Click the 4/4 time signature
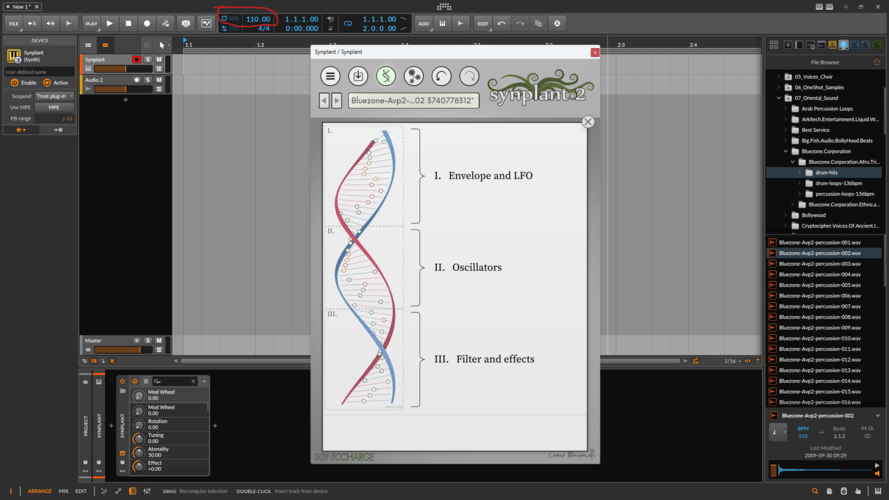The width and height of the screenshot is (889, 500). click(x=264, y=28)
